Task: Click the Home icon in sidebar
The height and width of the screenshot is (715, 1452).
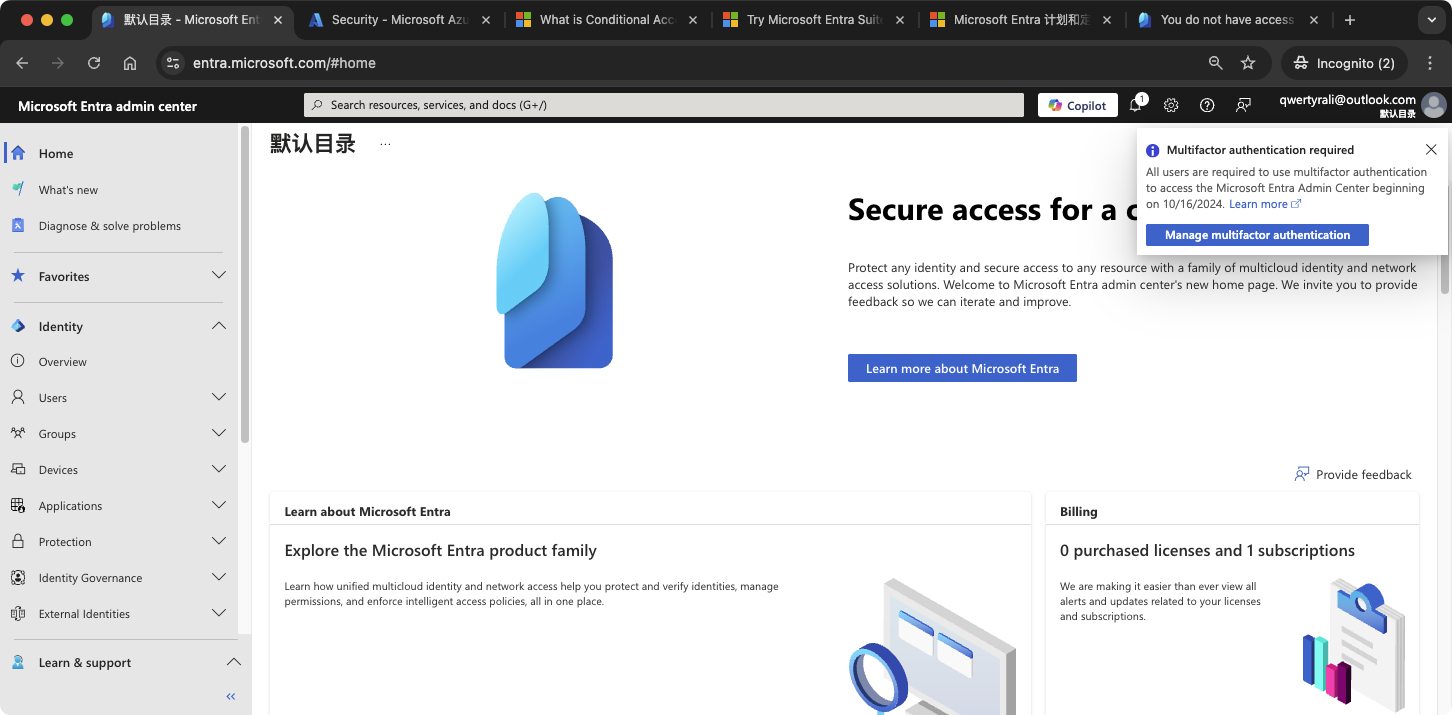Action: pyautogui.click(x=18, y=153)
